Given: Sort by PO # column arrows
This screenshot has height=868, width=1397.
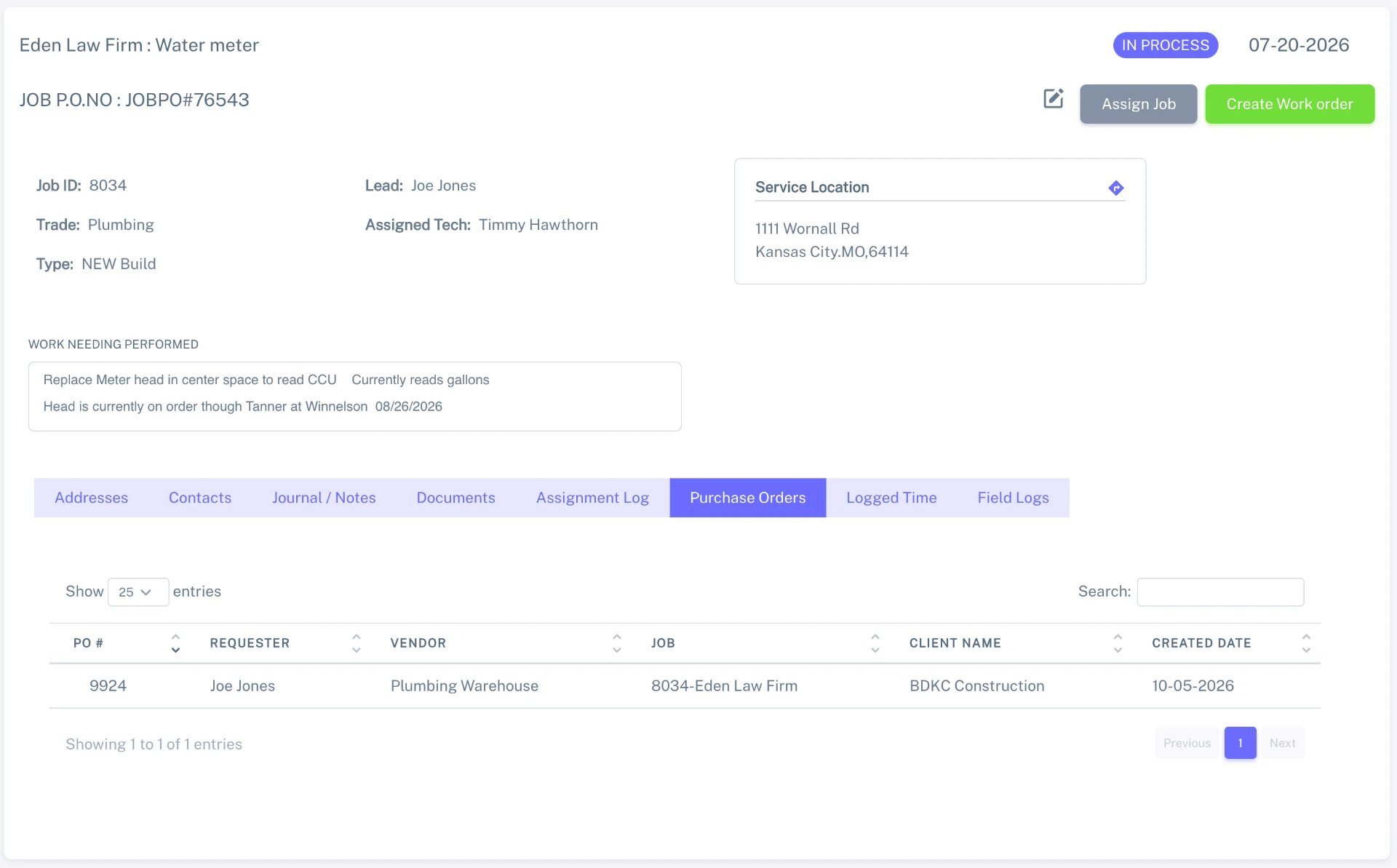Looking at the screenshot, I should pos(175,643).
